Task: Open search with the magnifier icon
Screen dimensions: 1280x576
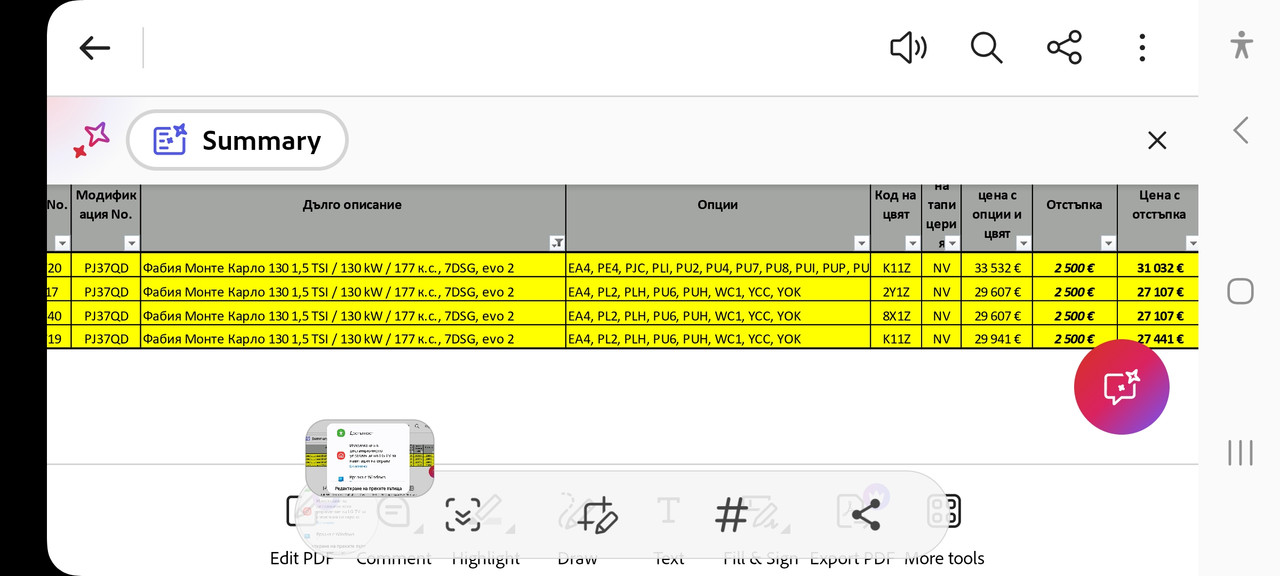Action: [986, 48]
